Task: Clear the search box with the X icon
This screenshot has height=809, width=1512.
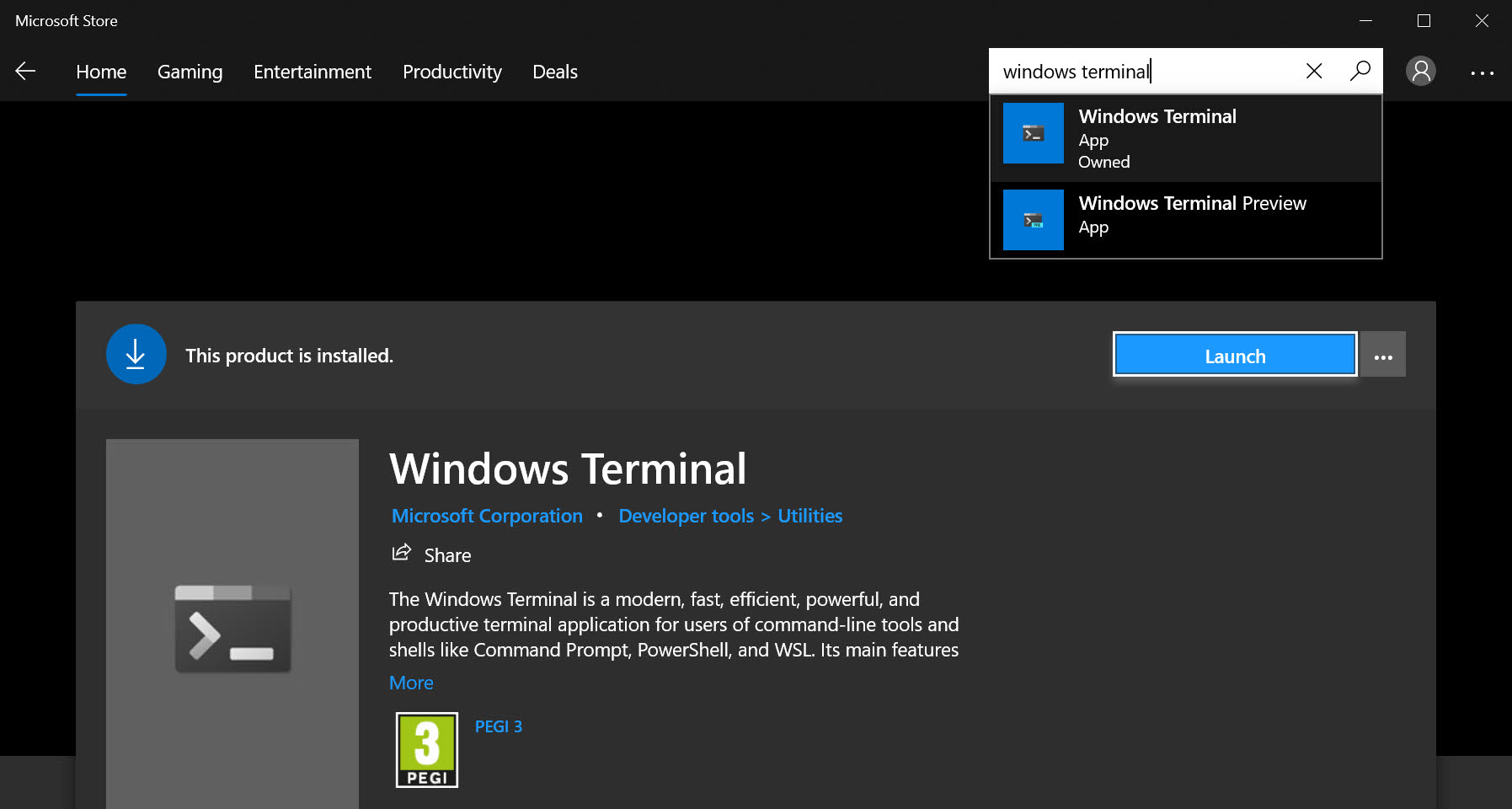Action: (x=1313, y=71)
